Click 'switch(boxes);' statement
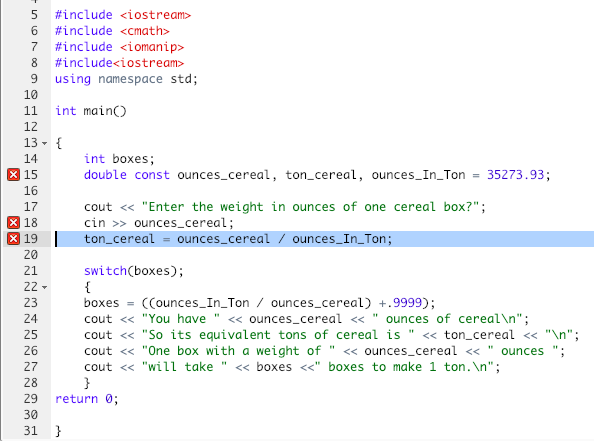The height and width of the screenshot is (441, 594). pyautogui.click(x=134, y=271)
